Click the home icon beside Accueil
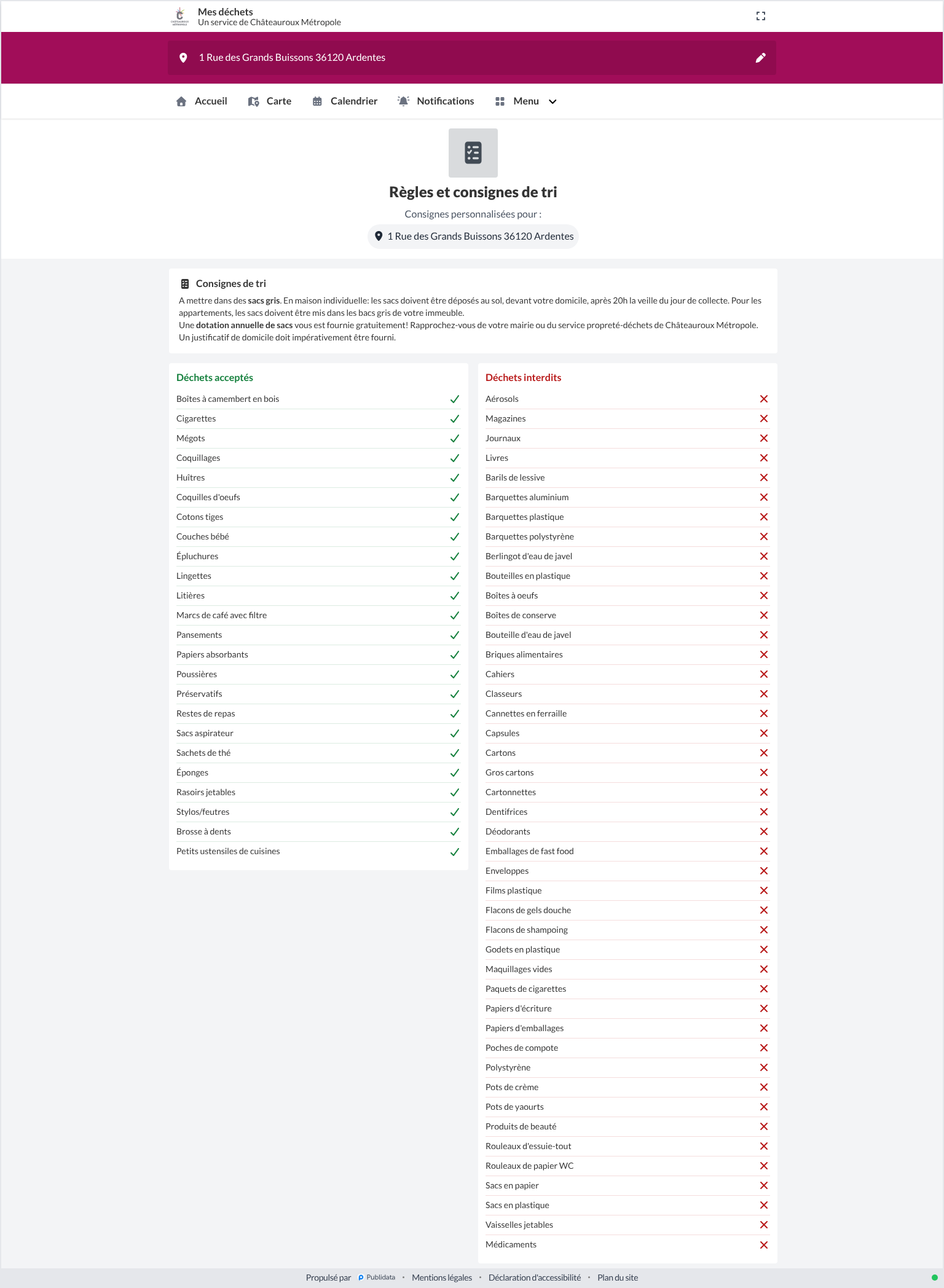This screenshot has height=1288, width=944. [x=181, y=101]
